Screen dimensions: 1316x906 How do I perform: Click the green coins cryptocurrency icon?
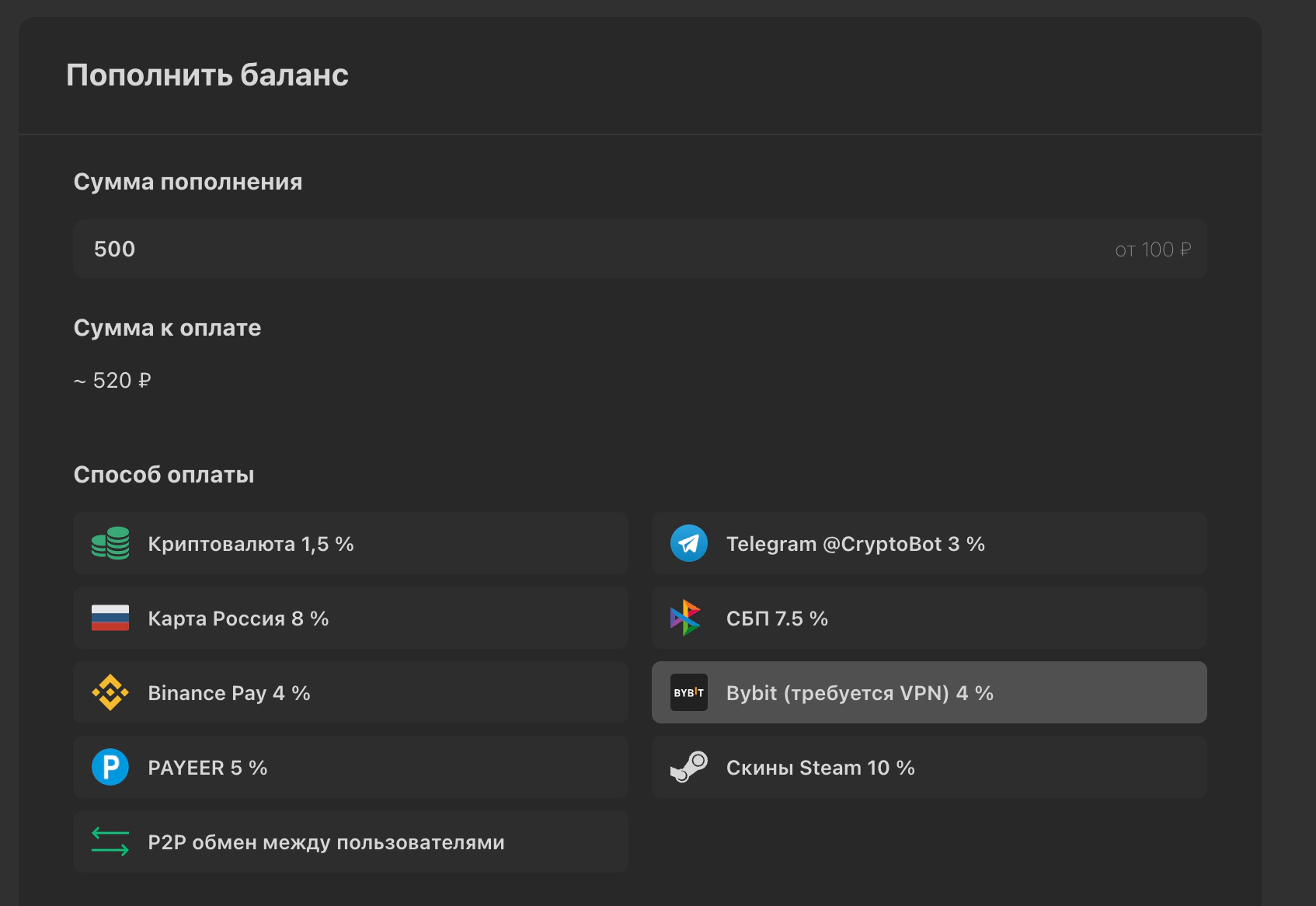click(x=110, y=543)
